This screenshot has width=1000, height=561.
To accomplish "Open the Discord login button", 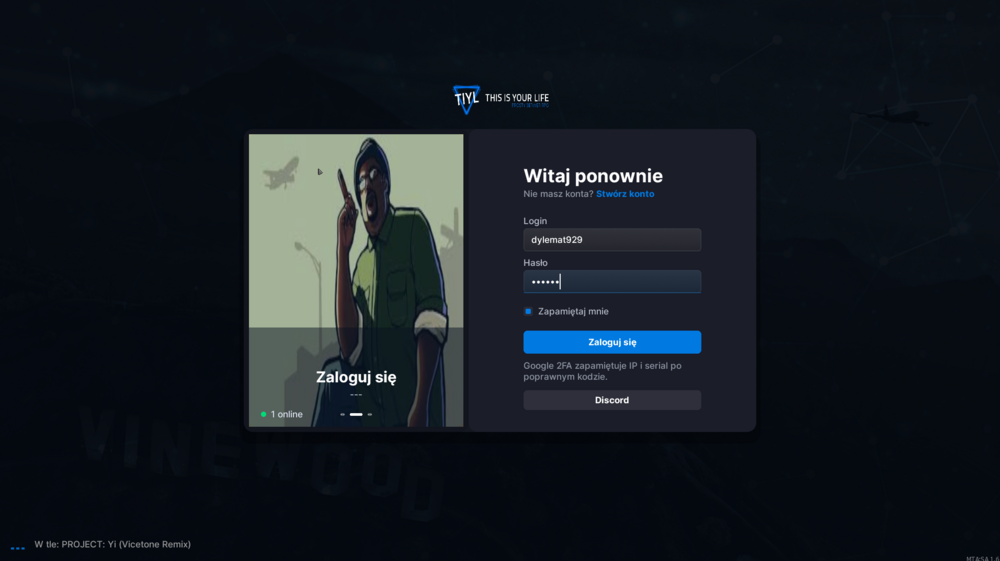I will [612, 400].
